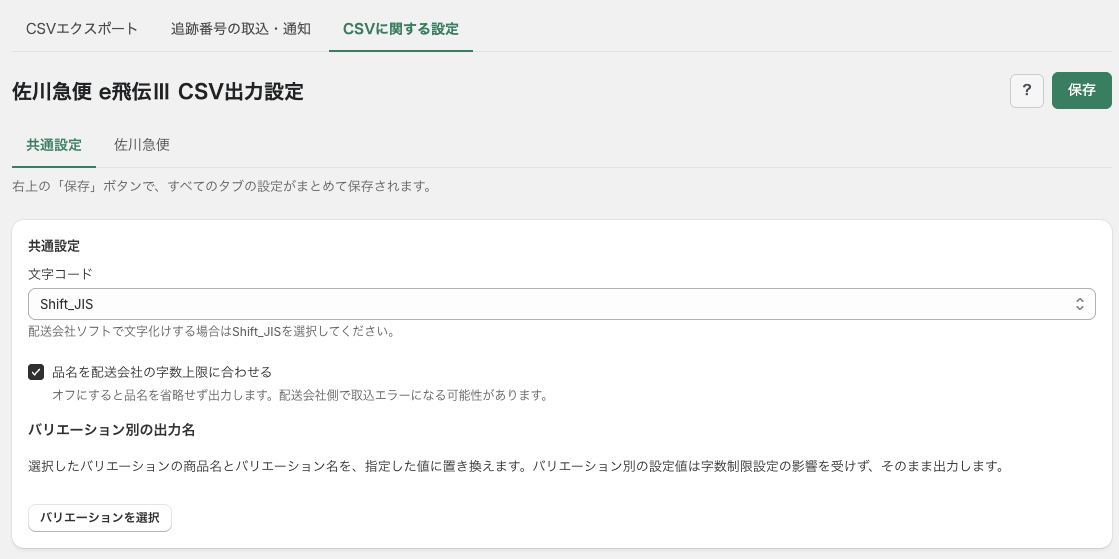Select the CSVに関する設定 tab

tap(400, 29)
